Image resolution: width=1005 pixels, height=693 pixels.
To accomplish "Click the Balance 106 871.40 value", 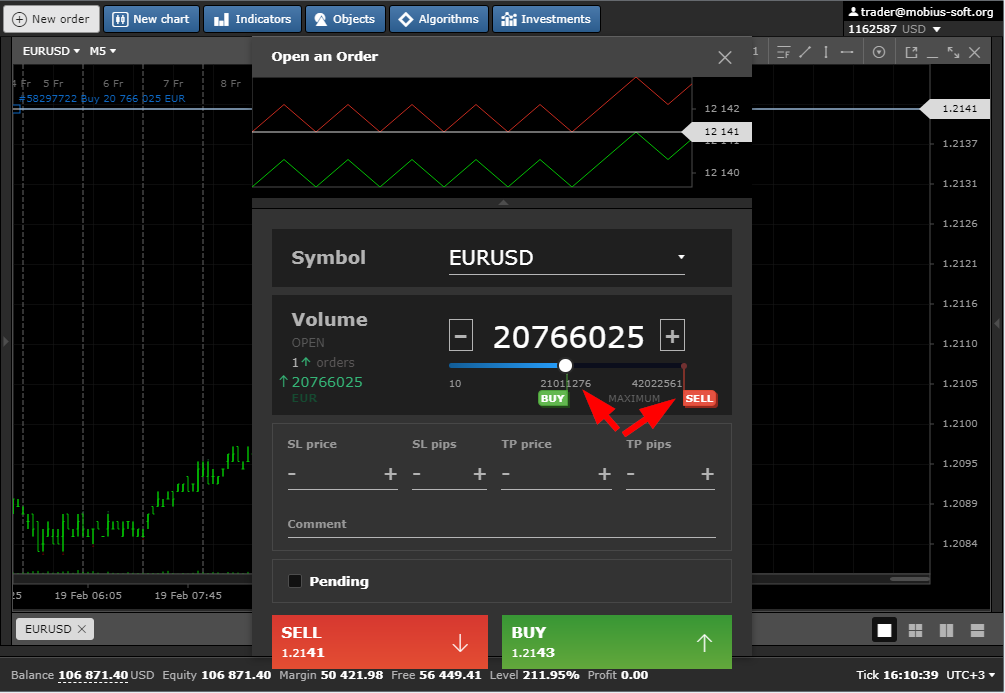I will click(93, 675).
